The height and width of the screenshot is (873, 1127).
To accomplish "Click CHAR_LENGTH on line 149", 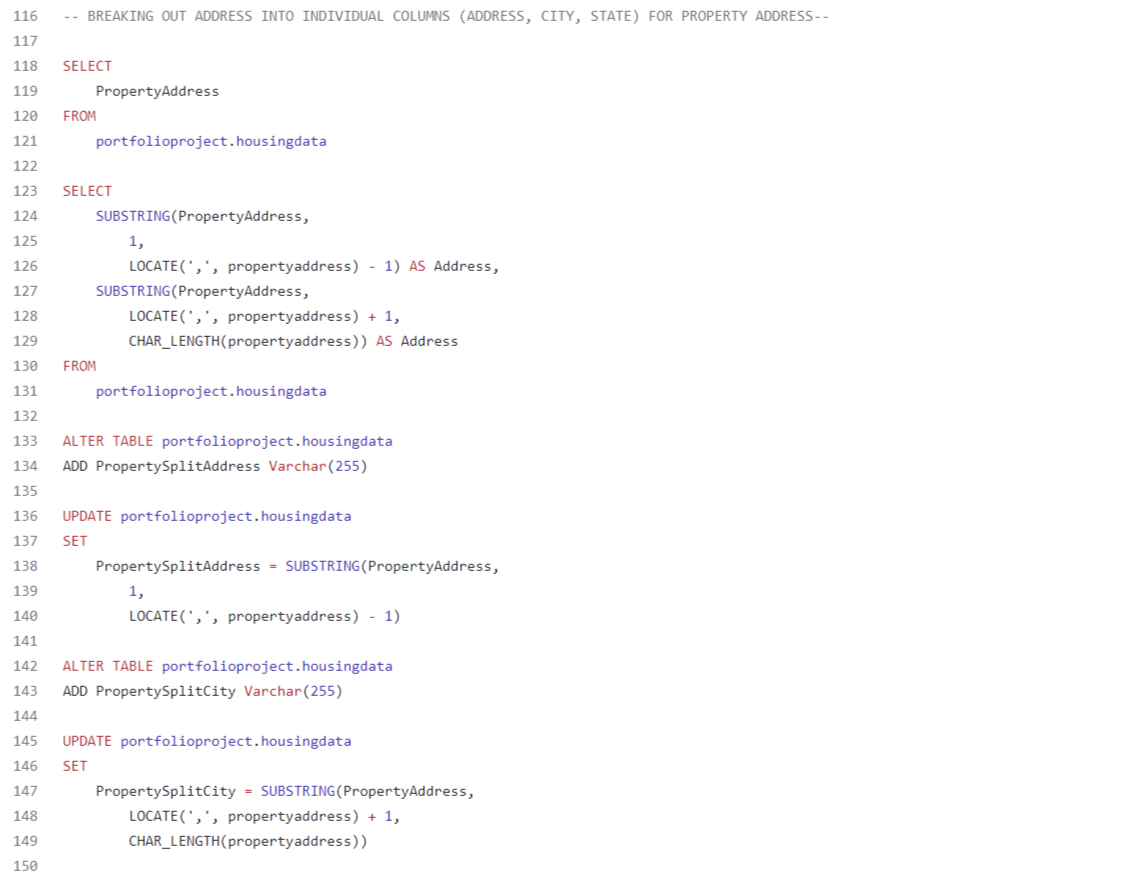I will (x=174, y=841).
